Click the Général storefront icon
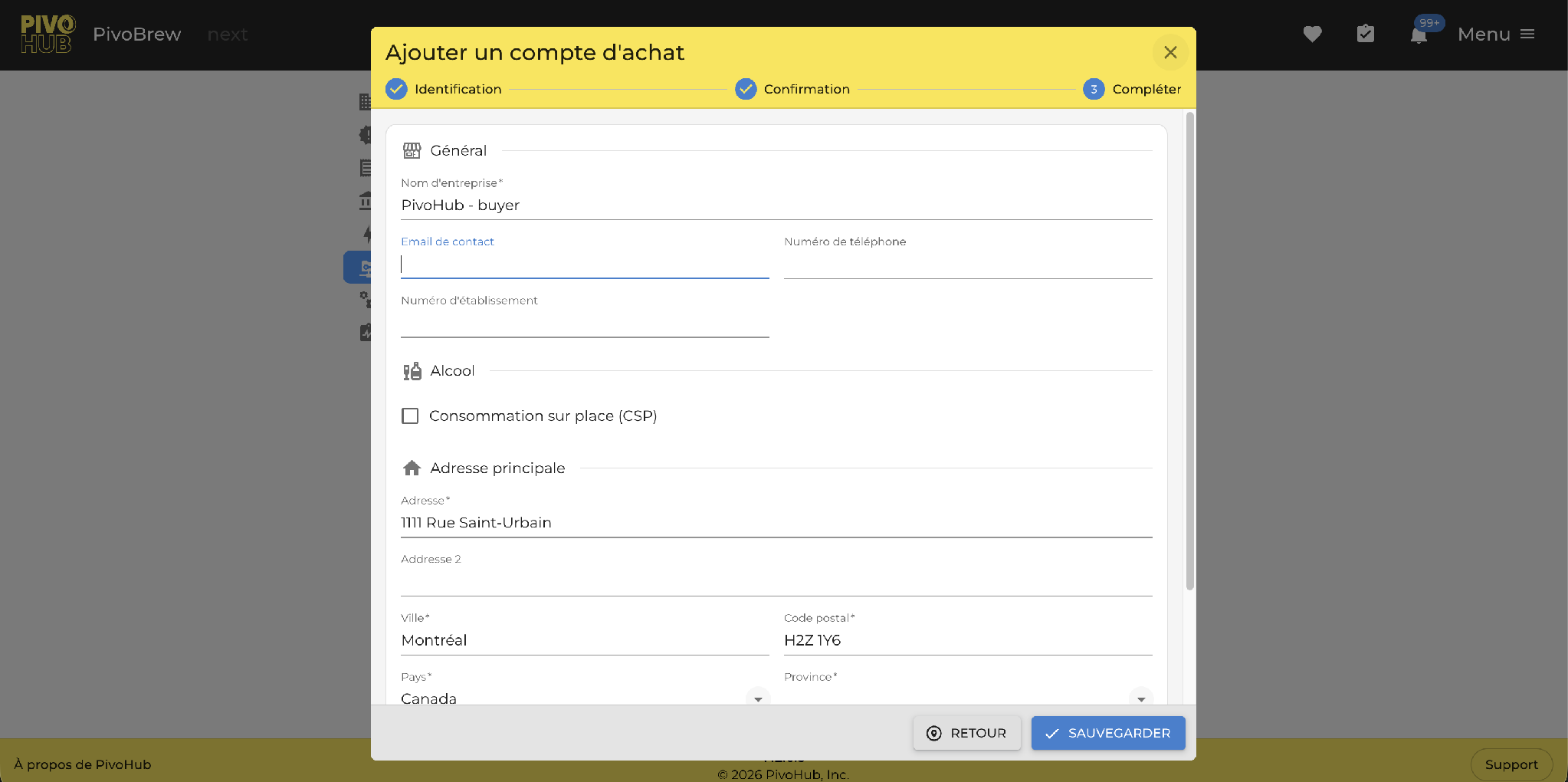This screenshot has height=782, width=1568. click(412, 150)
